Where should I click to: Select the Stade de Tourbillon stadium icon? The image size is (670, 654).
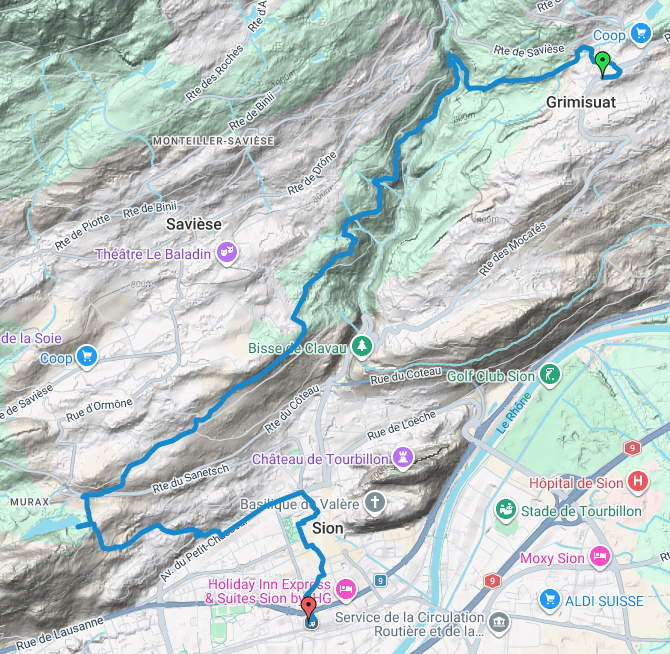[x=506, y=510]
